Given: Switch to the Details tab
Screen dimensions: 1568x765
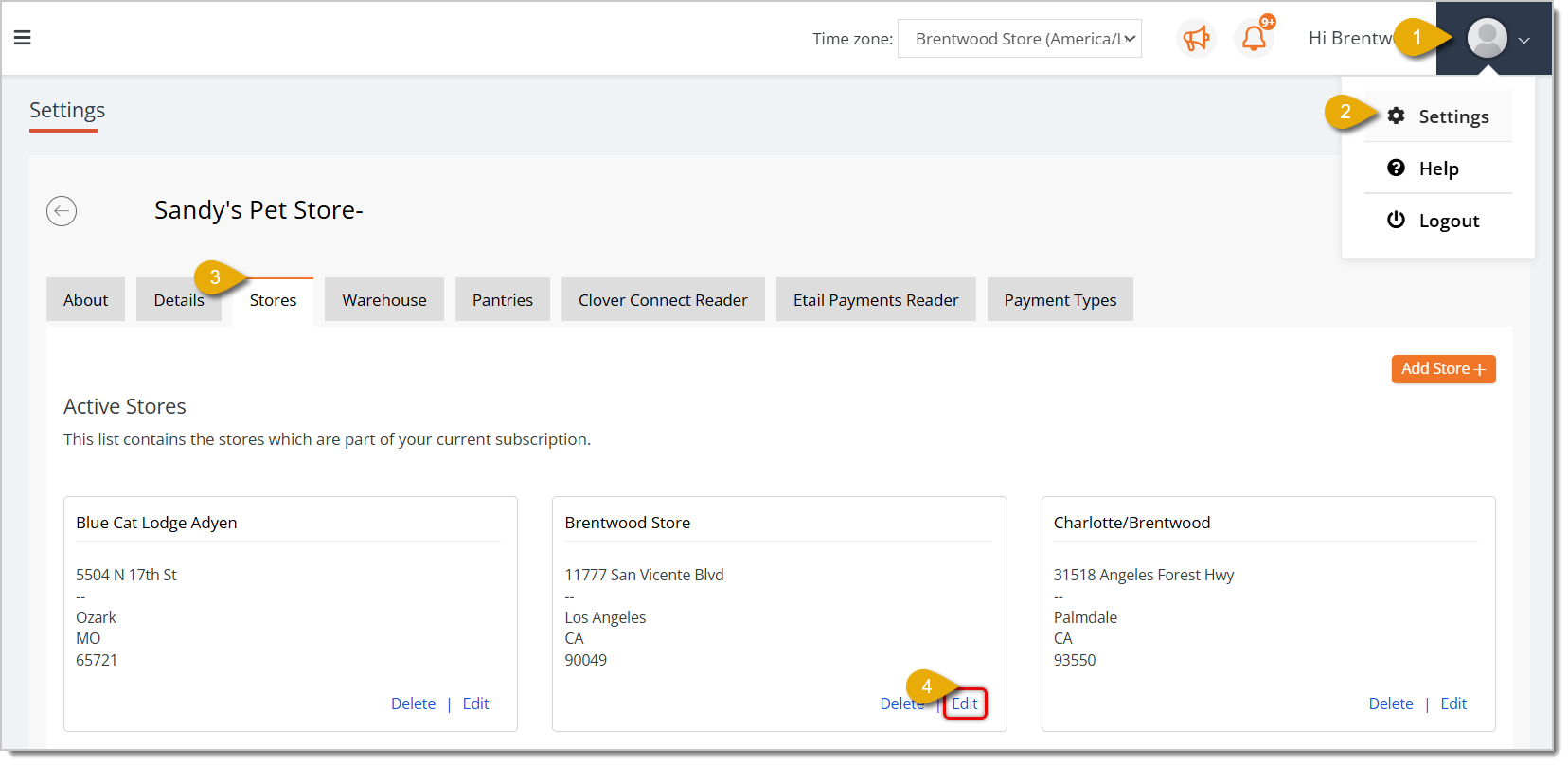Looking at the screenshot, I should (x=179, y=300).
